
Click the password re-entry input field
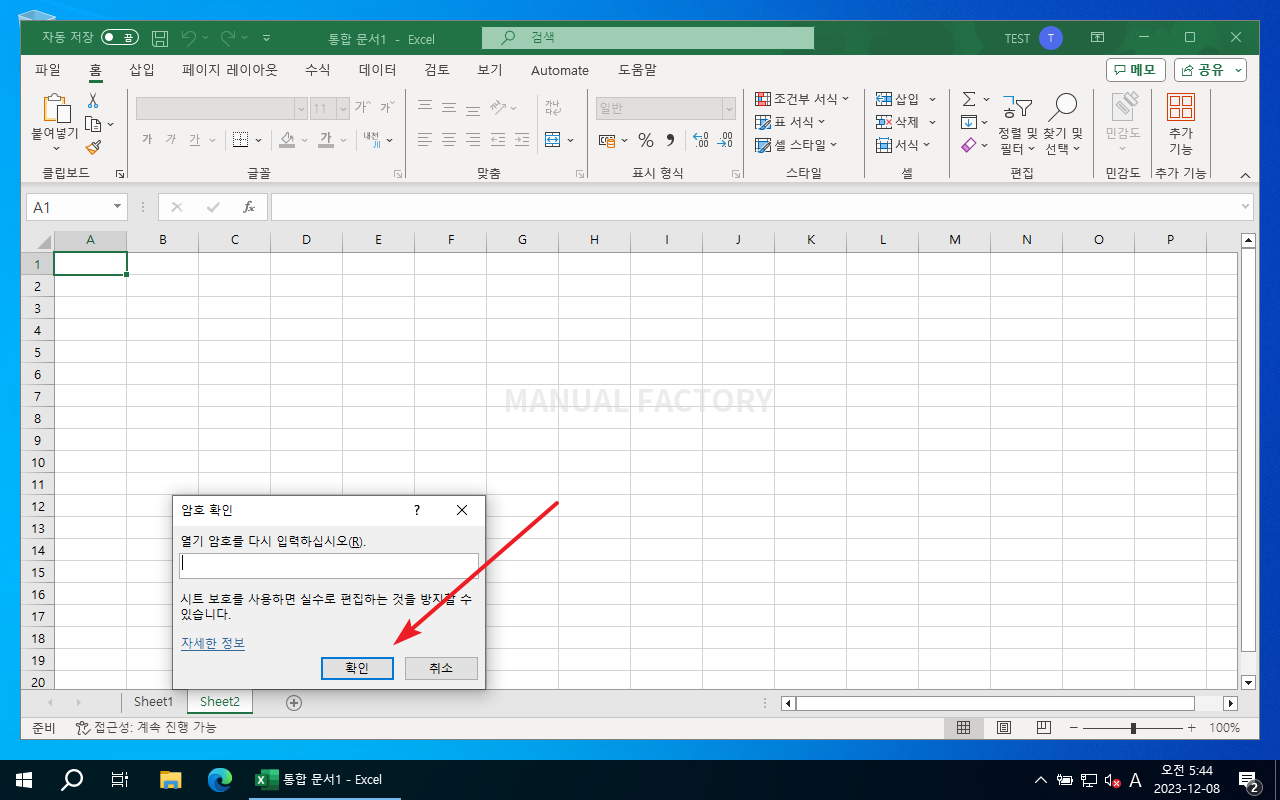328,566
